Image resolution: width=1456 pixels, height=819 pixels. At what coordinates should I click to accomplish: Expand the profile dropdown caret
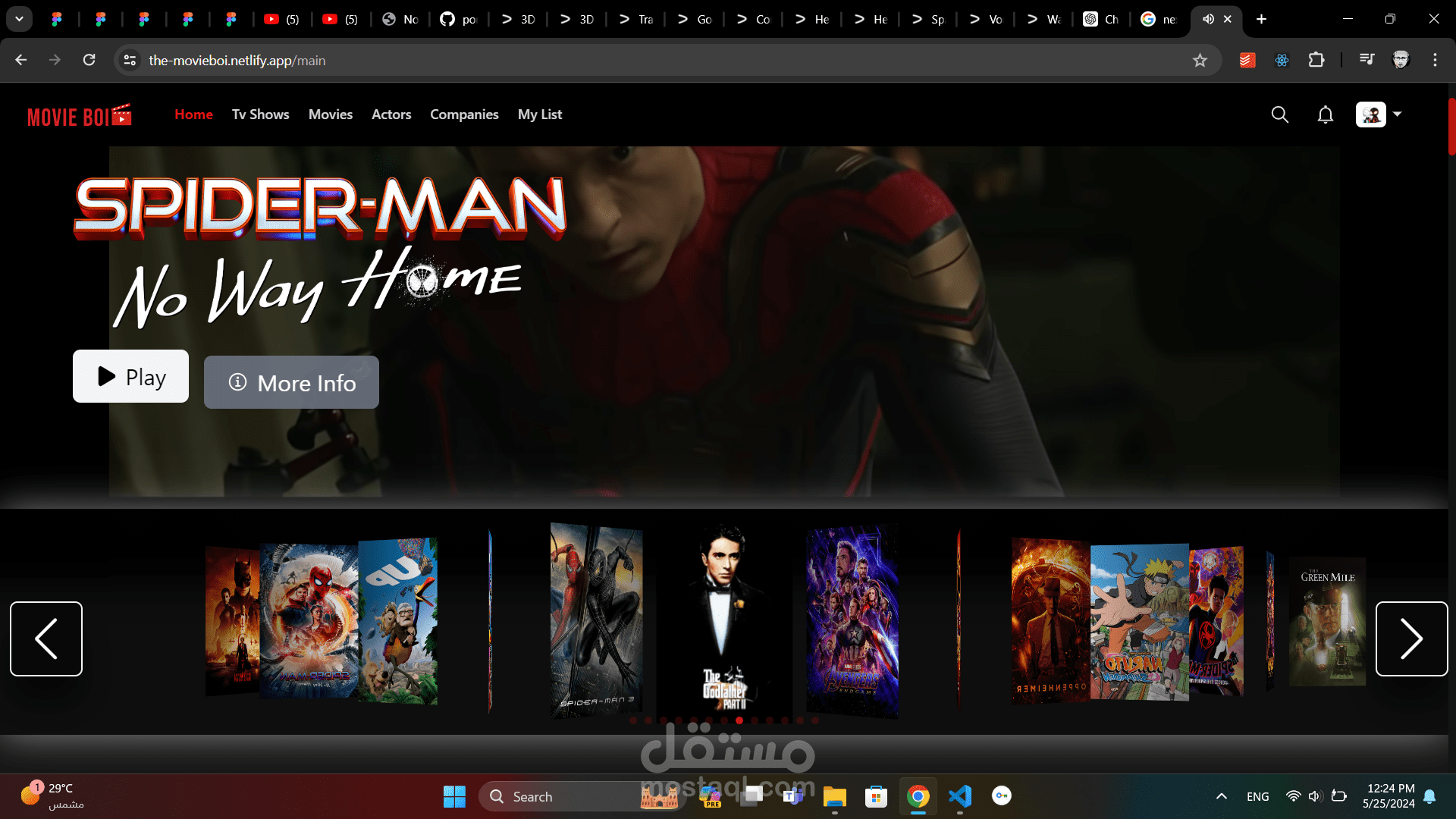coord(1398,115)
